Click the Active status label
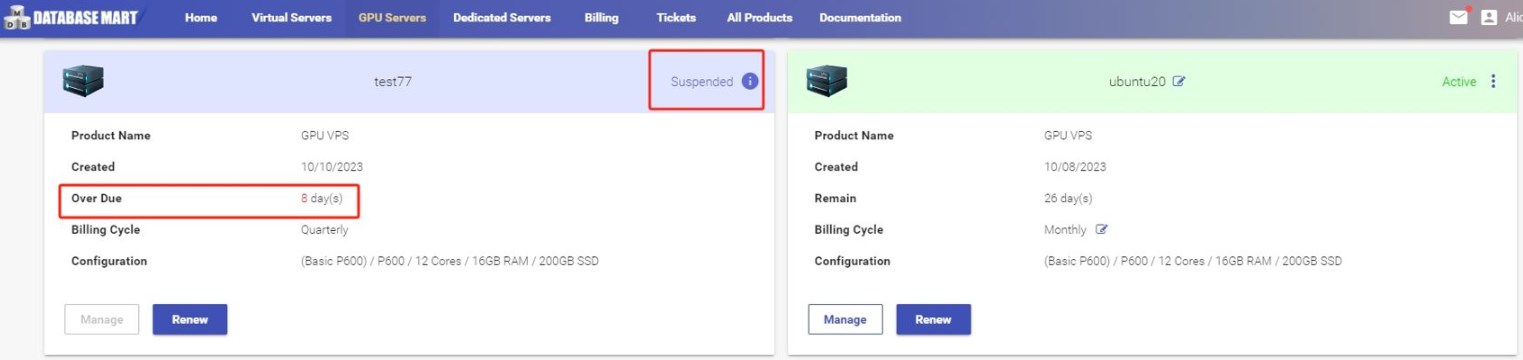 [x=1459, y=82]
